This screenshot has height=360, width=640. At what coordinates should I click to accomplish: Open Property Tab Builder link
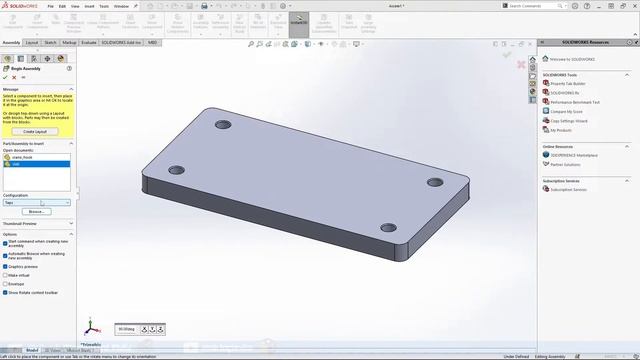coord(568,84)
